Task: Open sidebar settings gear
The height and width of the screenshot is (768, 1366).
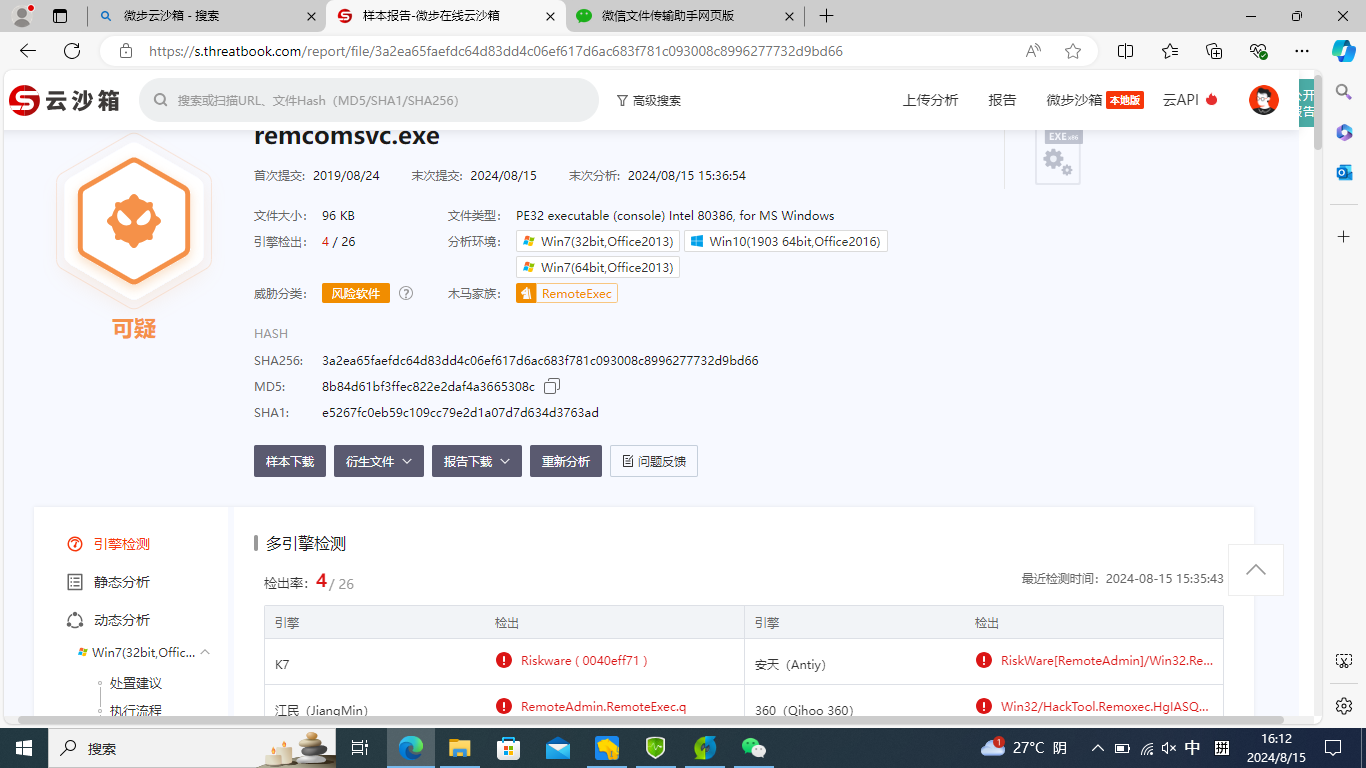Action: click(1344, 706)
